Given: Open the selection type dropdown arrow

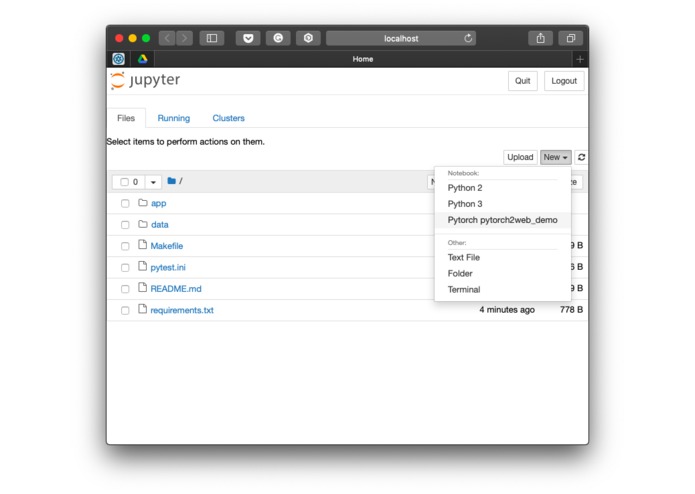Looking at the screenshot, I should coord(153,182).
